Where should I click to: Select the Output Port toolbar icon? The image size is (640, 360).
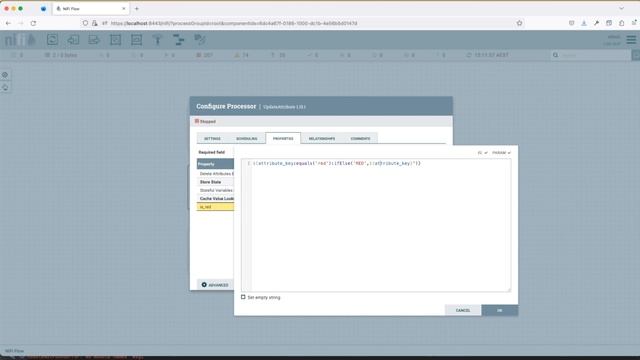[x=94, y=40]
